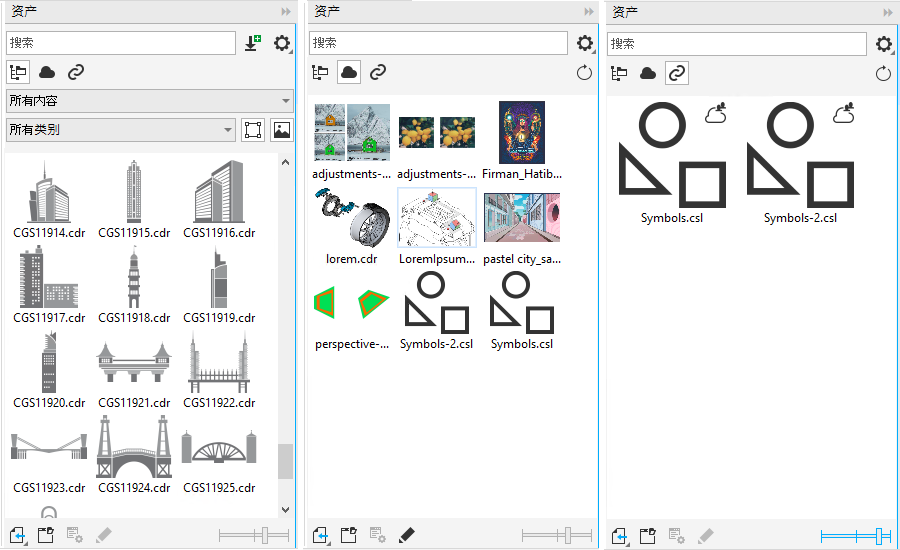The image size is (900, 550).
Task: Adjust the thumbnail size slider in the right panel
Action: click(880, 536)
